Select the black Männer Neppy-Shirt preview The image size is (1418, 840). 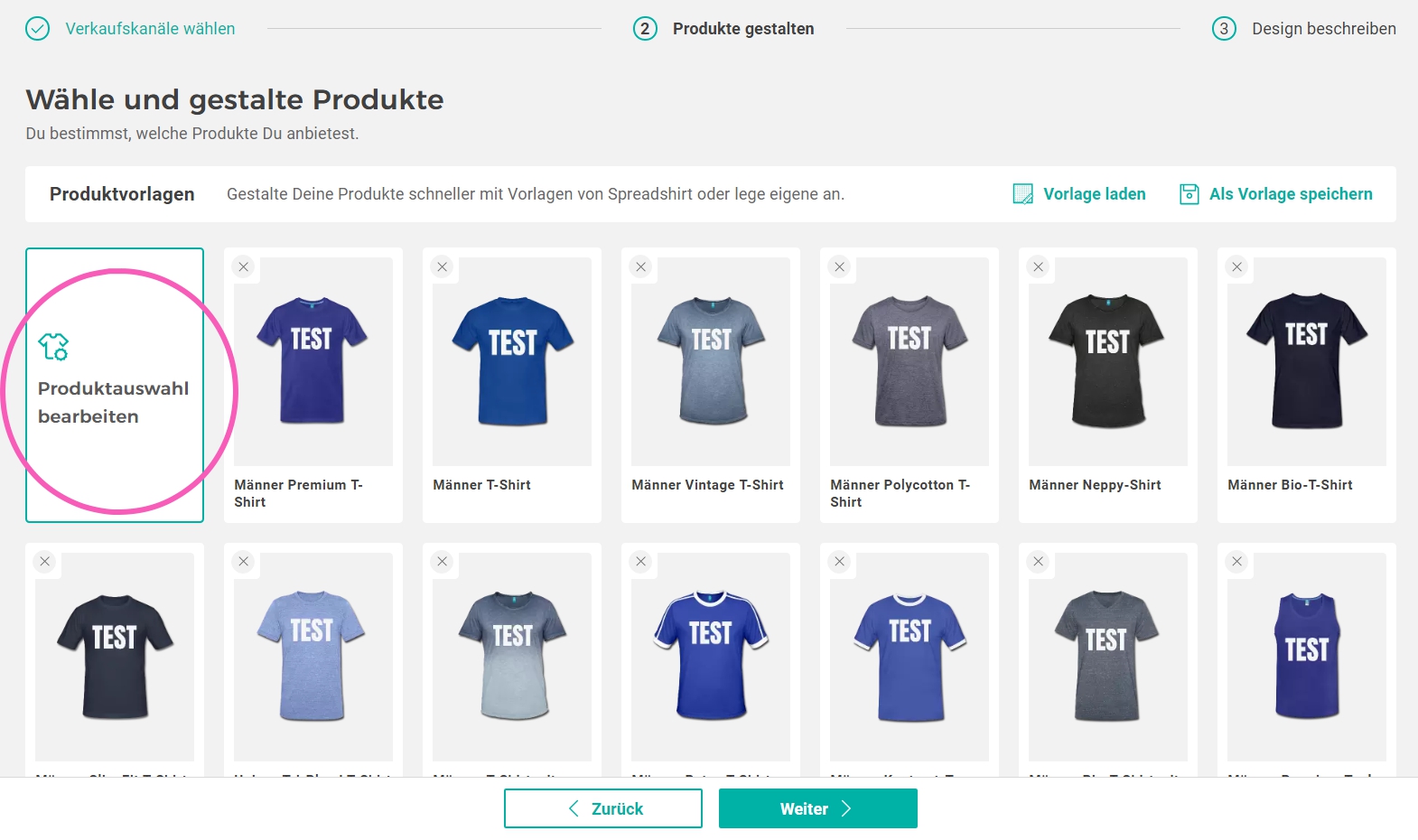coord(1108,361)
